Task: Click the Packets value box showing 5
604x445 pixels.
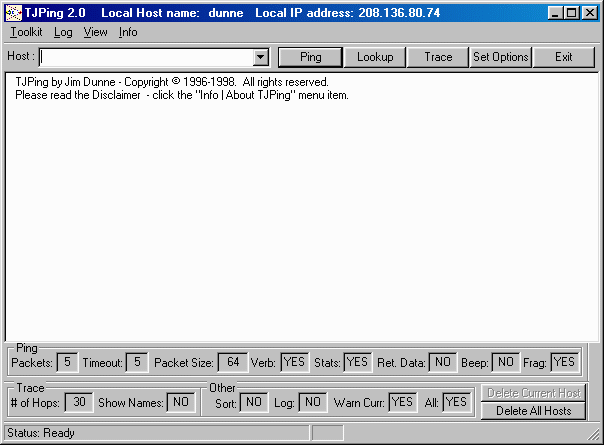Action: tap(67, 362)
